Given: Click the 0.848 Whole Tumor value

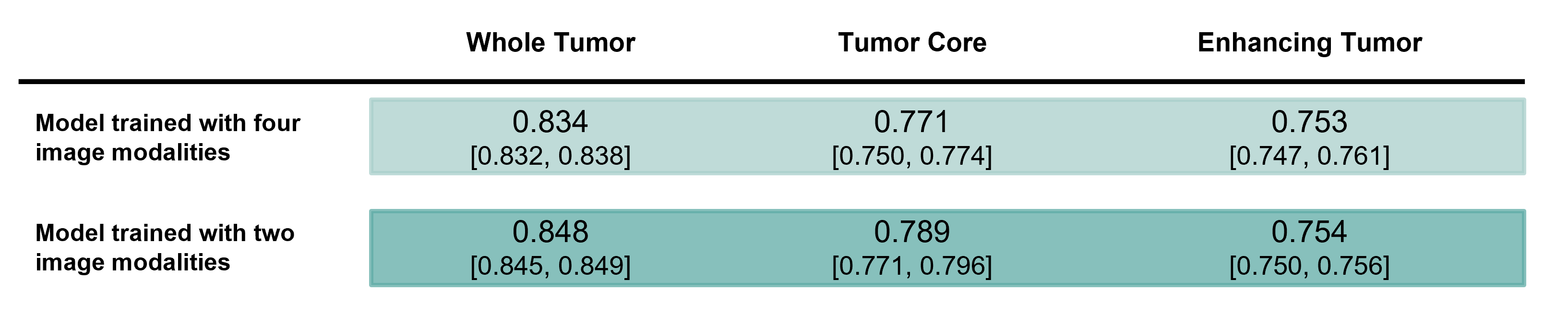Looking at the screenshot, I should [x=550, y=232].
